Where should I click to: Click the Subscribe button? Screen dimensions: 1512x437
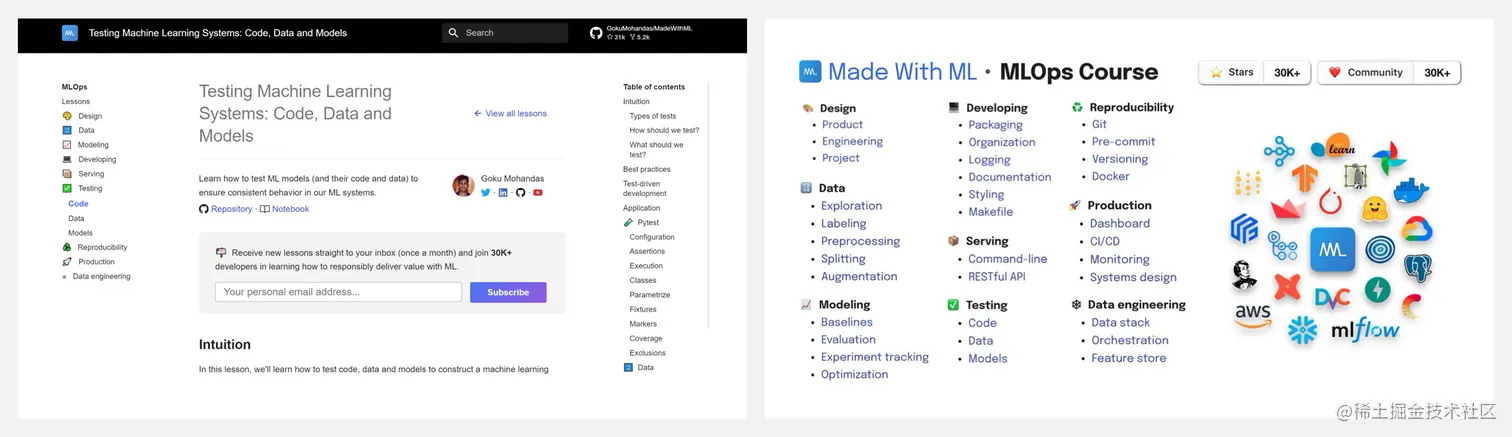coord(508,292)
